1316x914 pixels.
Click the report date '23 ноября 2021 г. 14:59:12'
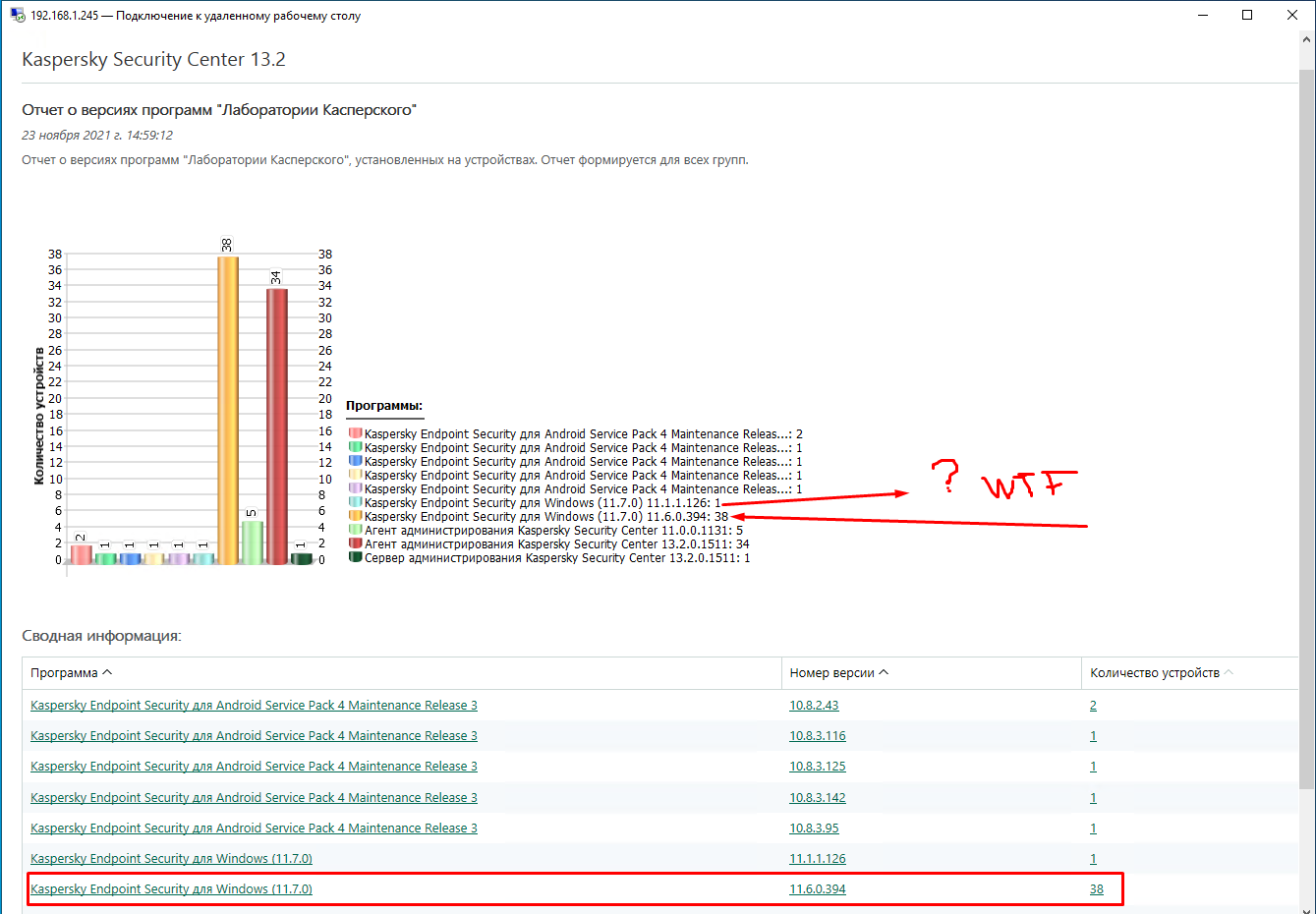pos(97,136)
